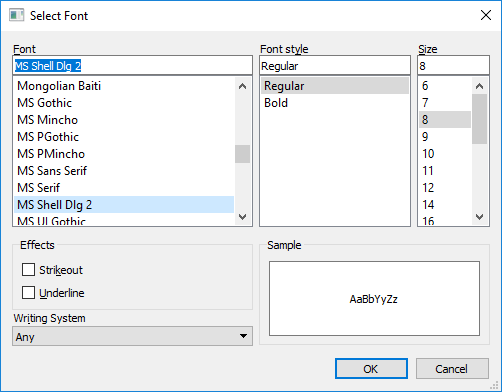Select size 6
This screenshot has height=392, width=502.
445,86
